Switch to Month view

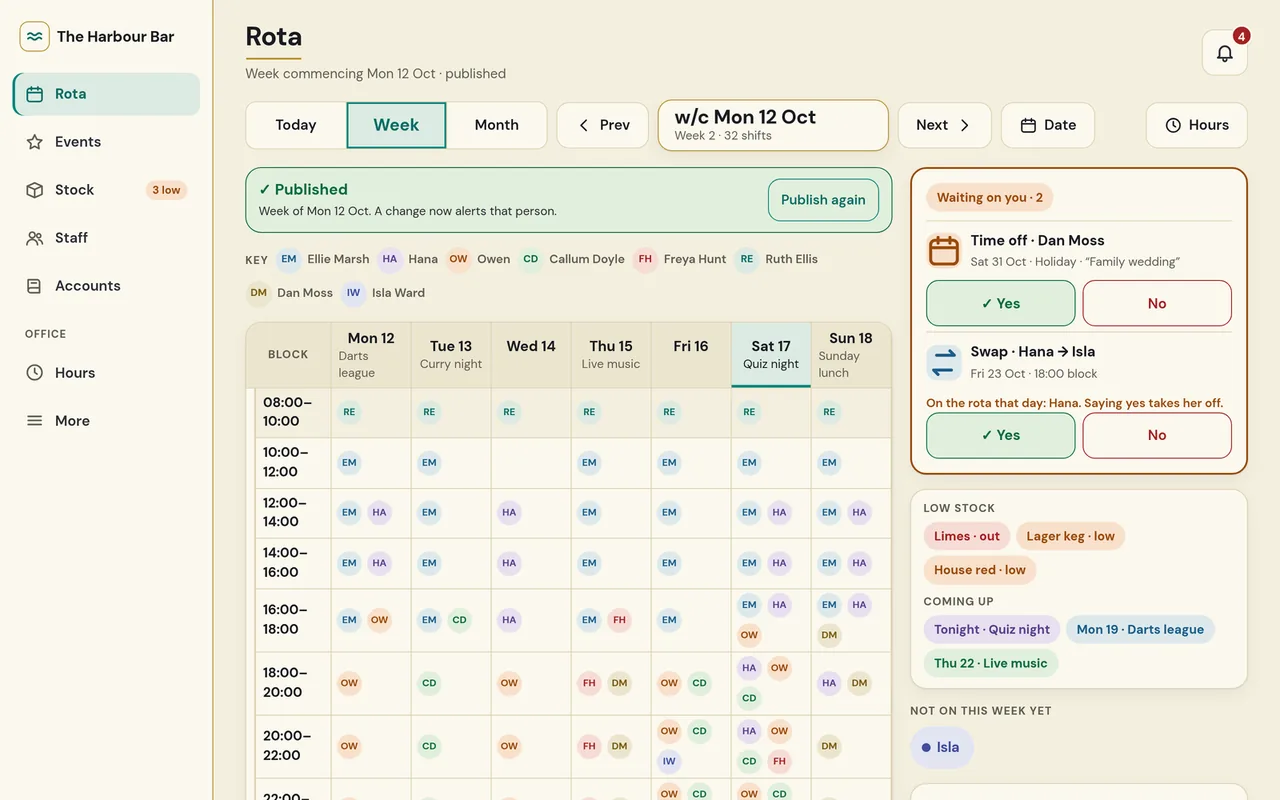[x=497, y=125]
